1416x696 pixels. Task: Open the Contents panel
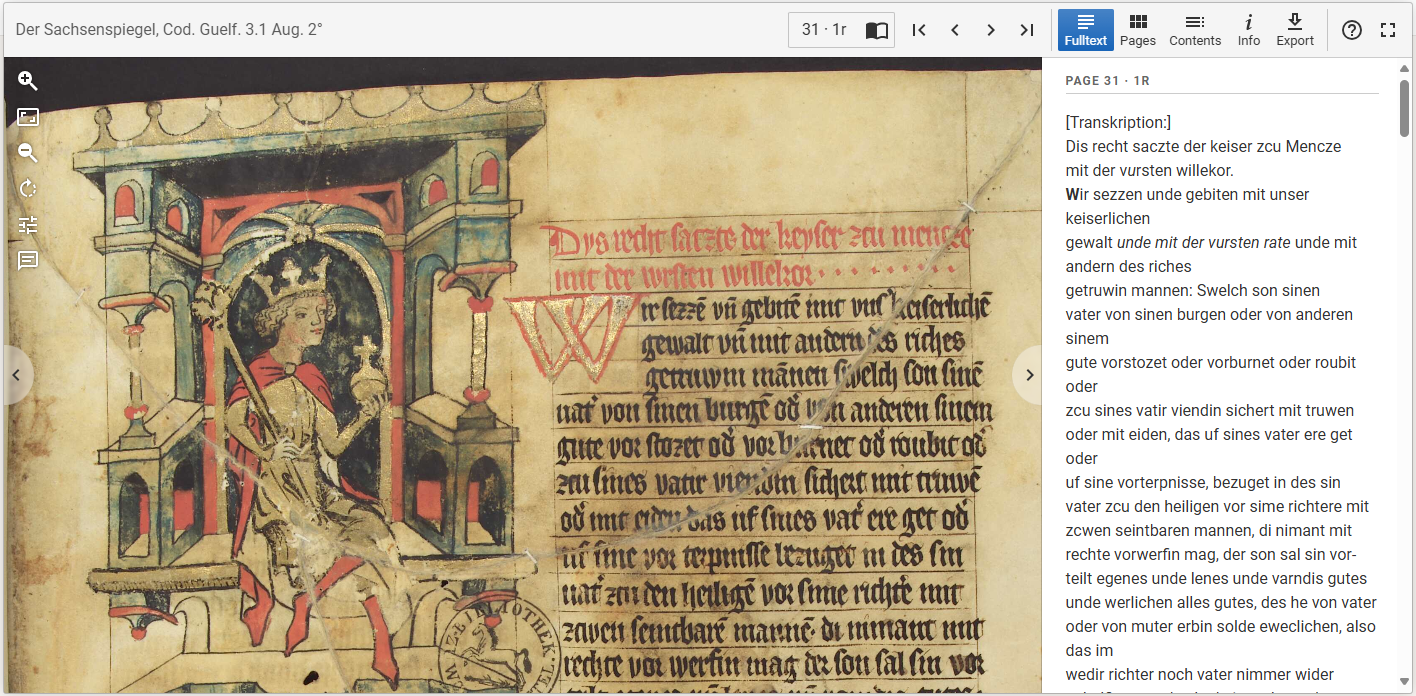coord(1195,30)
